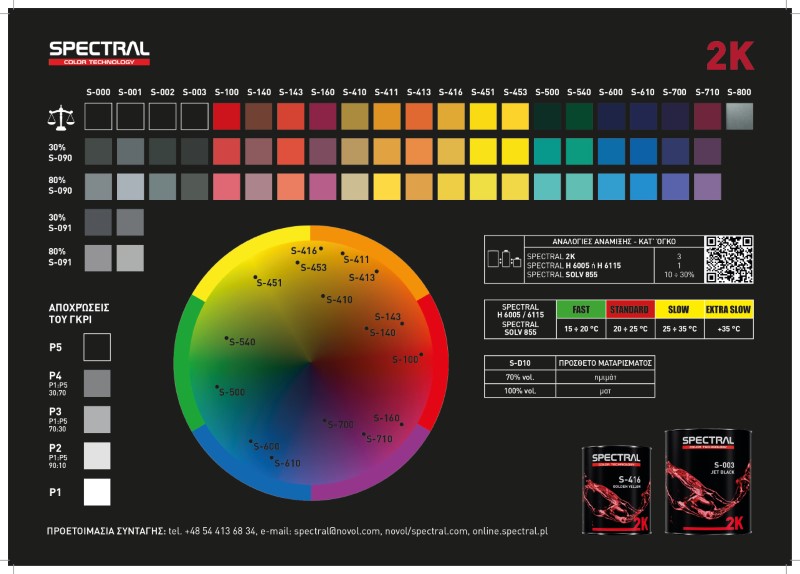The height and width of the screenshot is (574, 800).
Task: Click the +35 °C temperature cell
Action: click(x=729, y=329)
